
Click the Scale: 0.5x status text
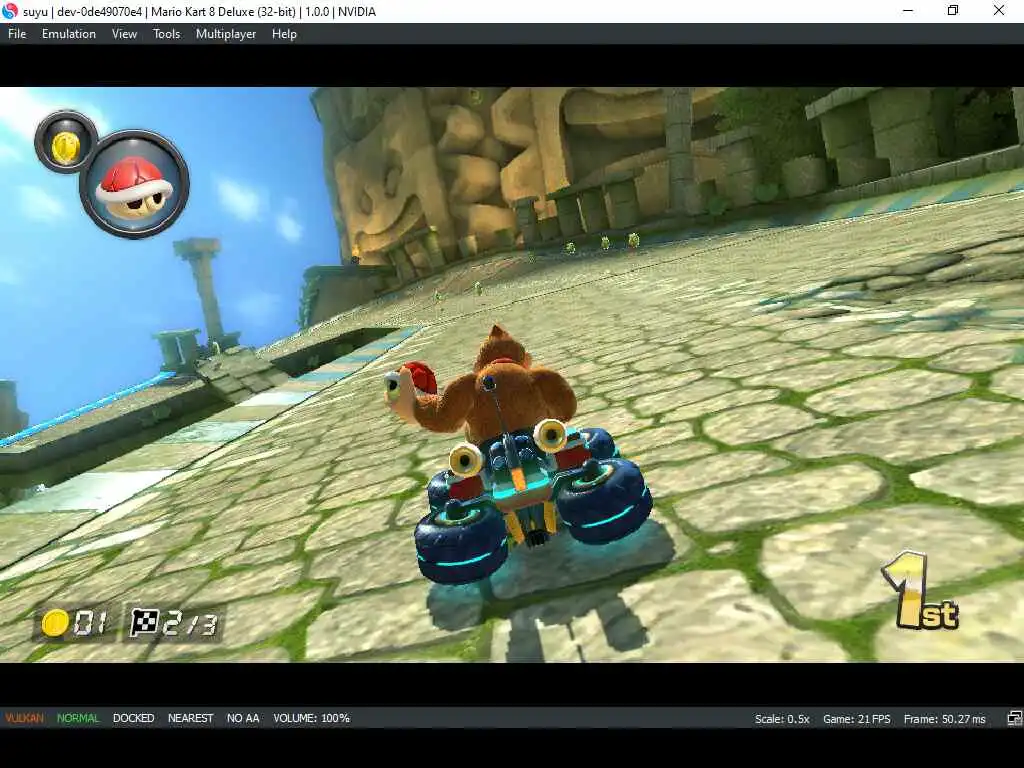782,719
